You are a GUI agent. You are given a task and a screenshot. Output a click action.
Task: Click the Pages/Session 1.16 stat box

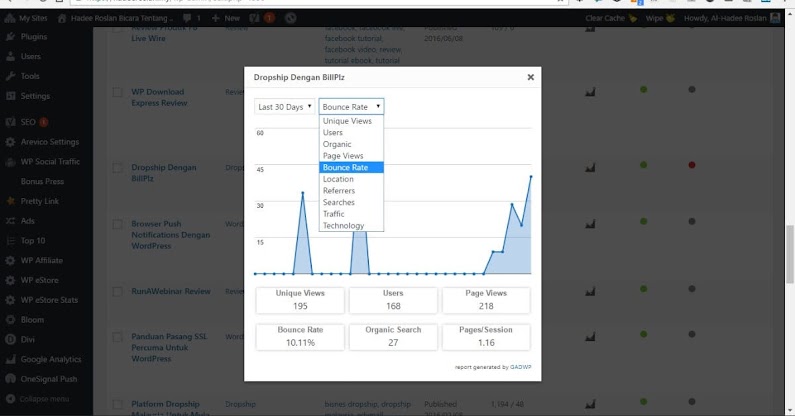click(x=486, y=336)
